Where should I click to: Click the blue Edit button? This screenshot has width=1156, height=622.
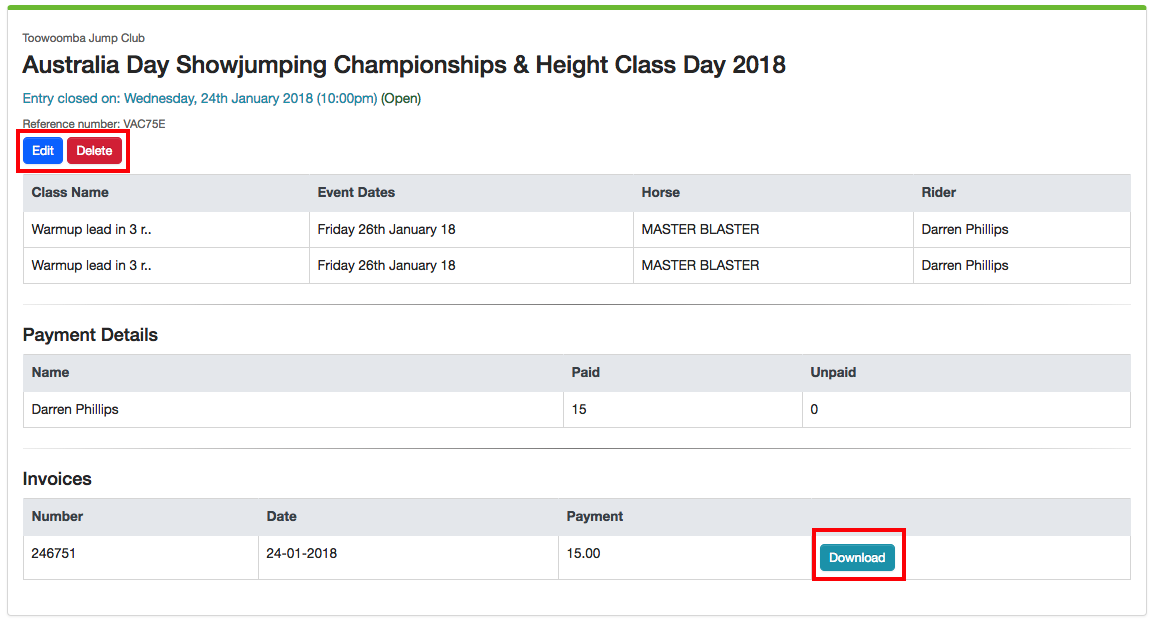(x=43, y=151)
